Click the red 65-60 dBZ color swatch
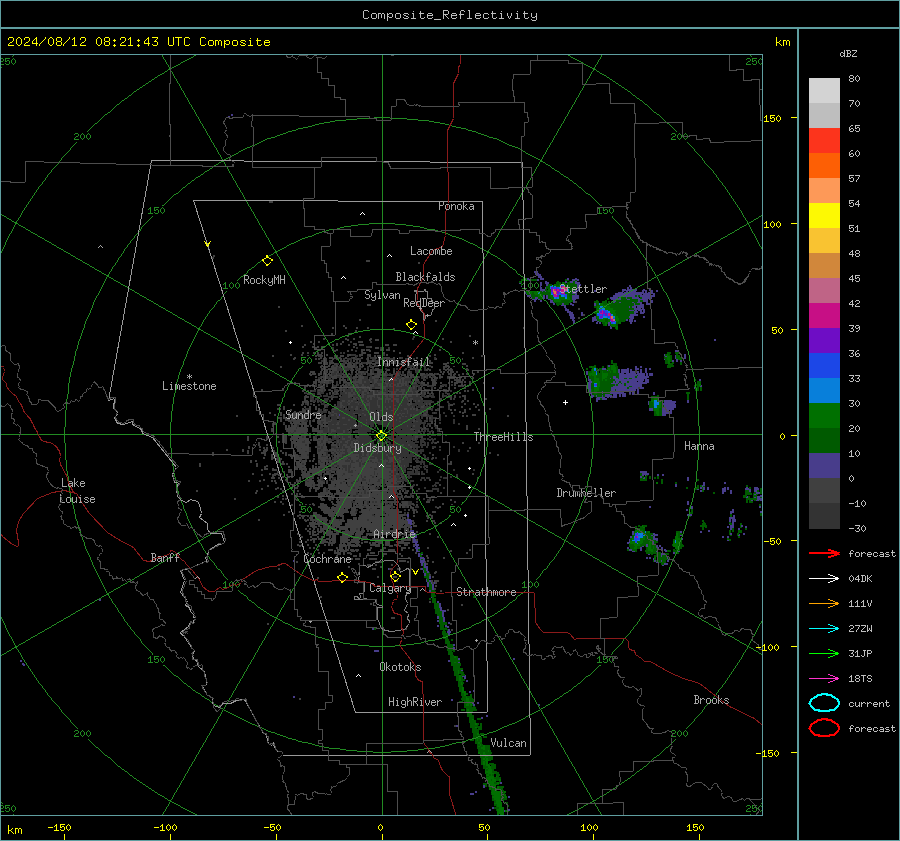The height and width of the screenshot is (841, 900). pyautogui.click(x=824, y=141)
